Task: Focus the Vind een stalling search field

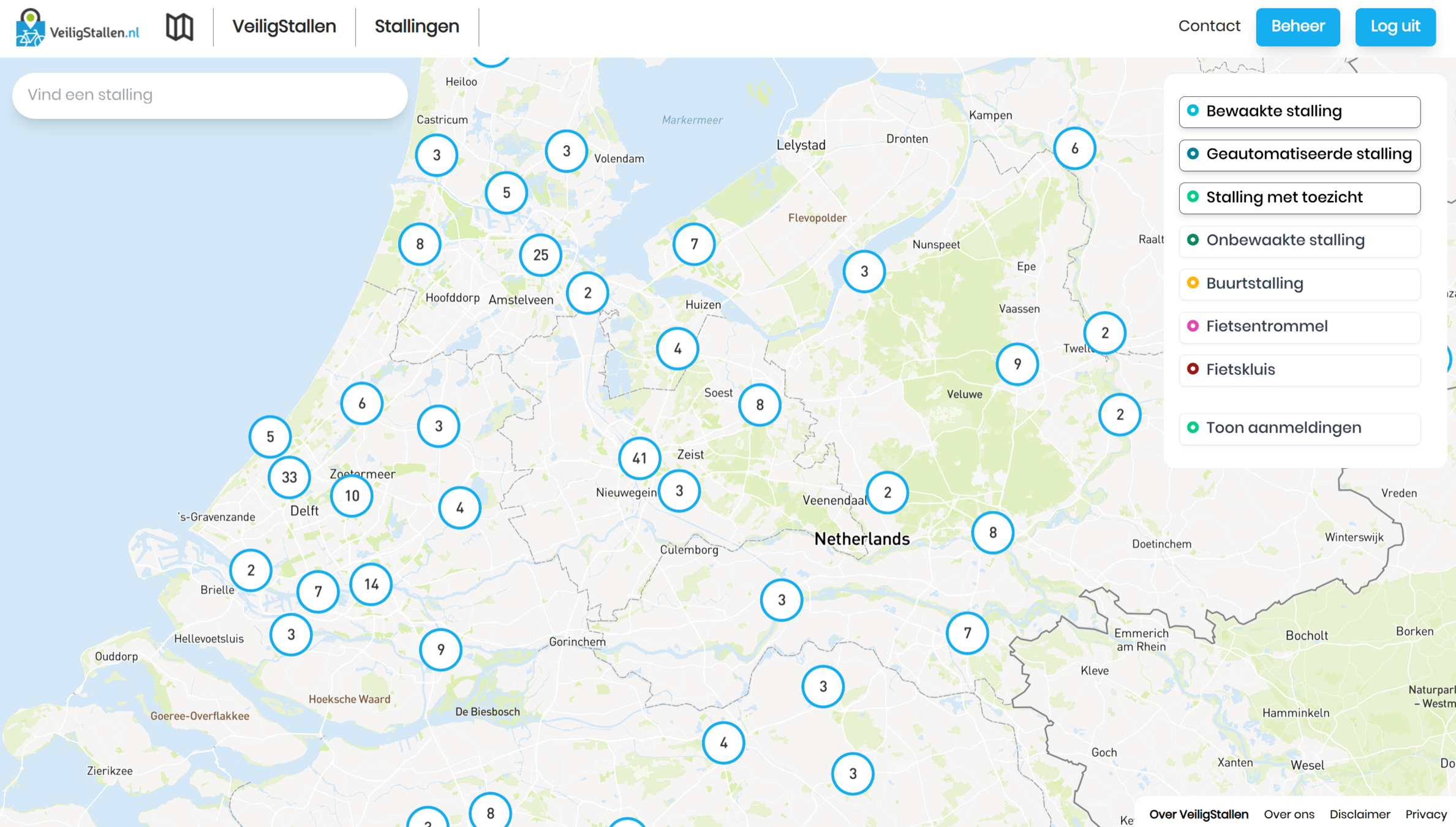Action: (209, 96)
